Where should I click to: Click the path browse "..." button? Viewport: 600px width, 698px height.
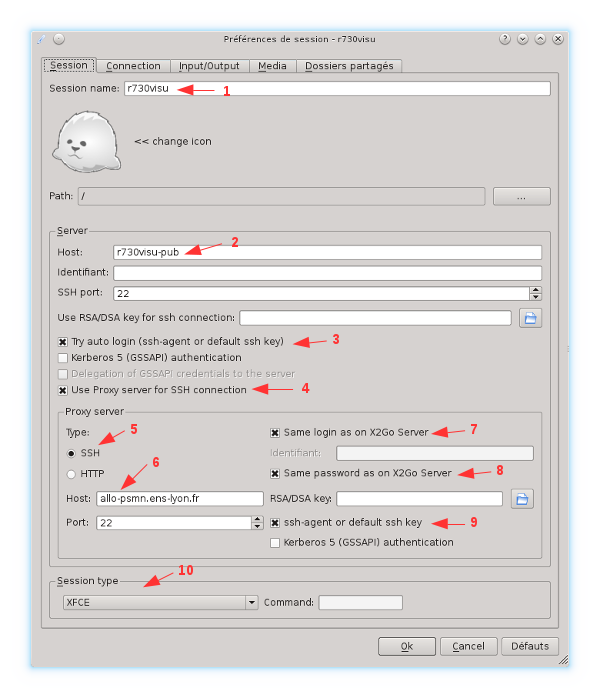pos(522,197)
